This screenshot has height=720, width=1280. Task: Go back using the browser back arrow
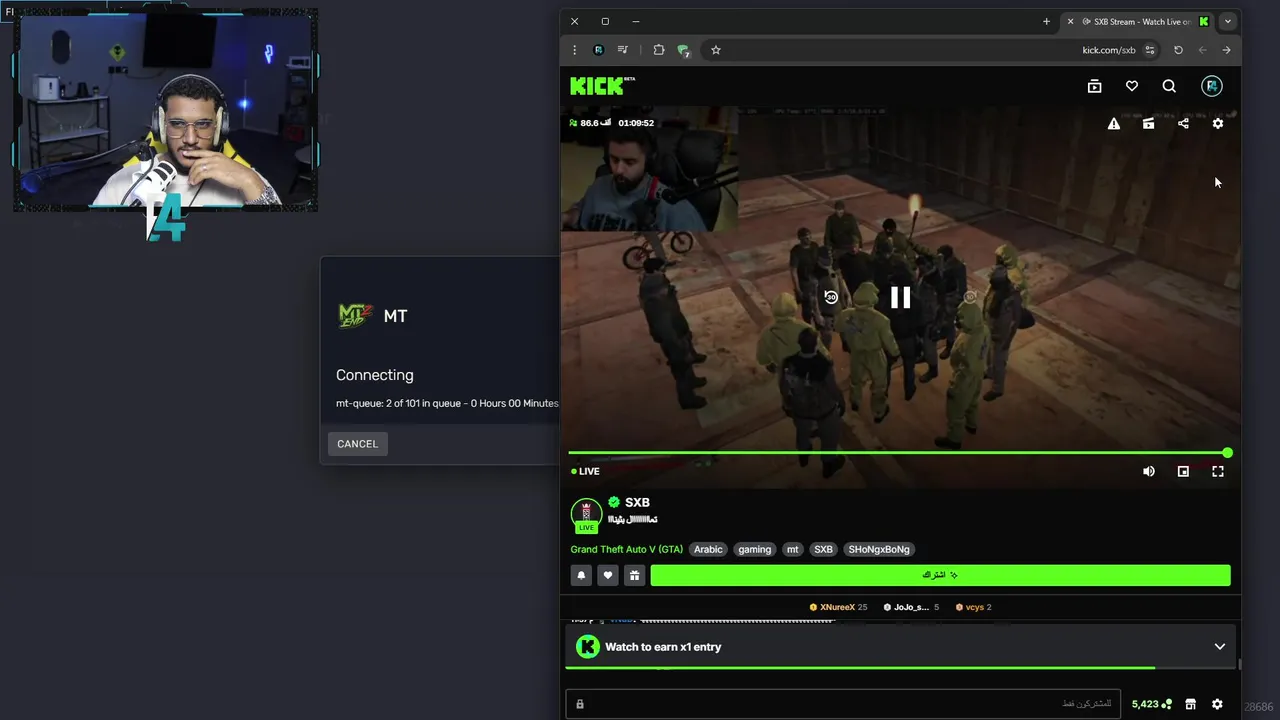[1202, 50]
